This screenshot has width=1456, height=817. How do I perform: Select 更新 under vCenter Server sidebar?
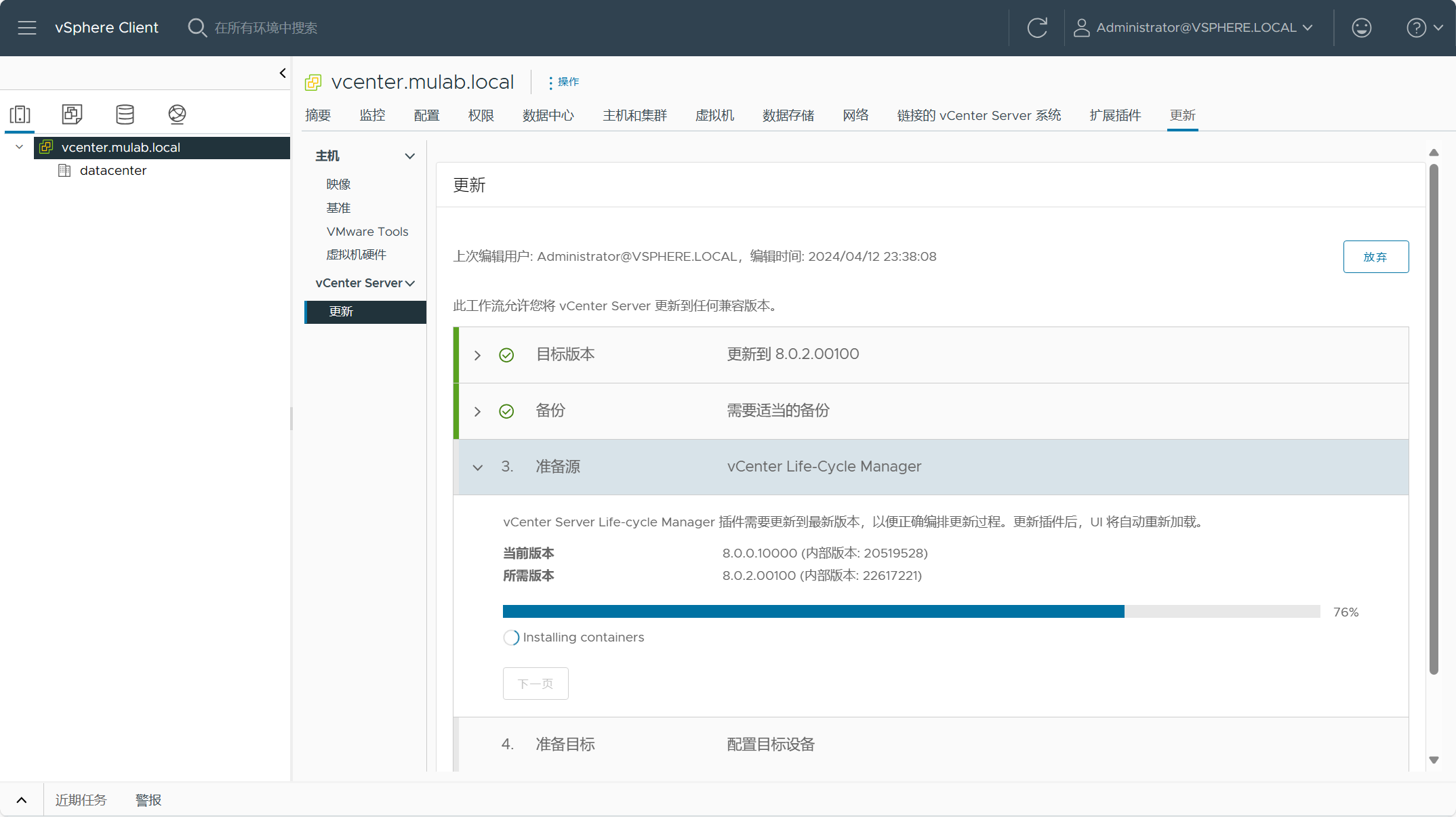366,312
